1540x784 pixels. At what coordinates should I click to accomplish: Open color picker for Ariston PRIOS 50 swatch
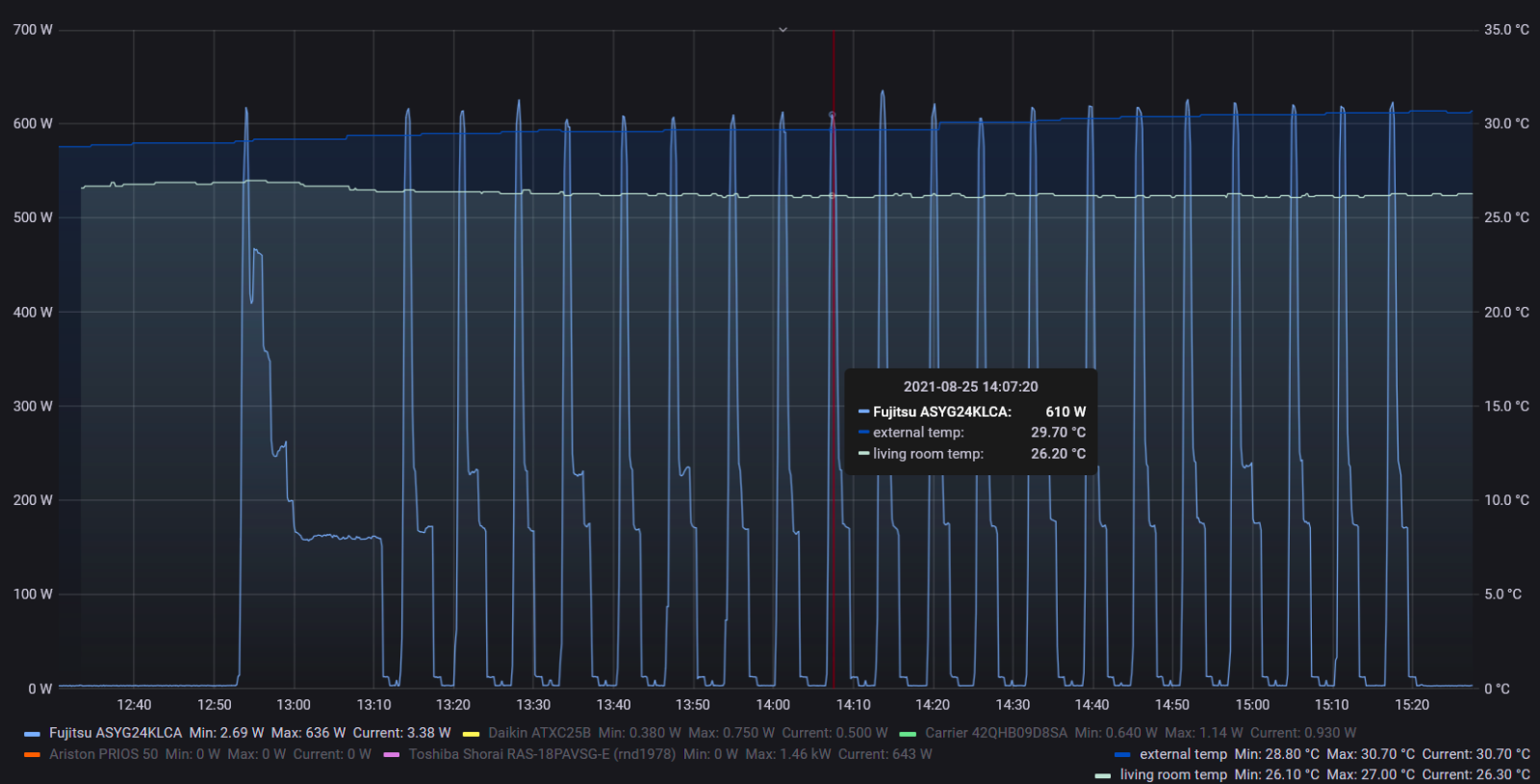(x=33, y=755)
